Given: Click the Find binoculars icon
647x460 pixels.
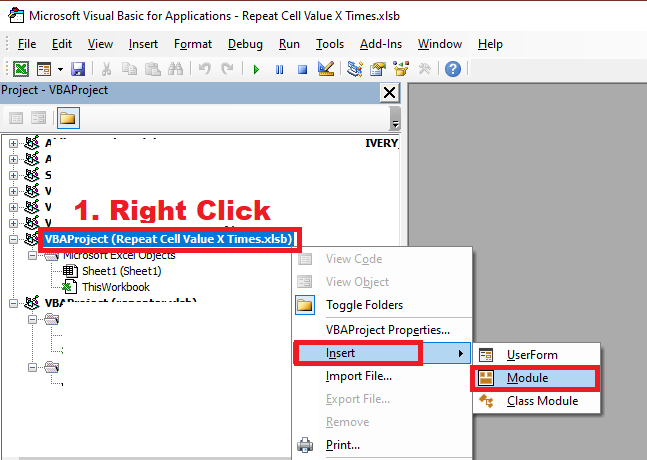Looking at the screenshot, I should (x=175, y=69).
